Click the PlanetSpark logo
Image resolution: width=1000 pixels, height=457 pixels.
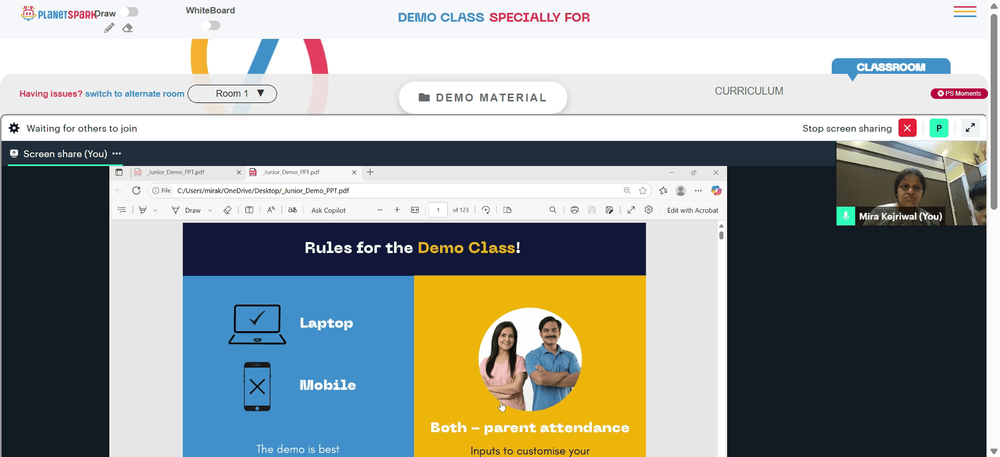[x=57, y=13]
